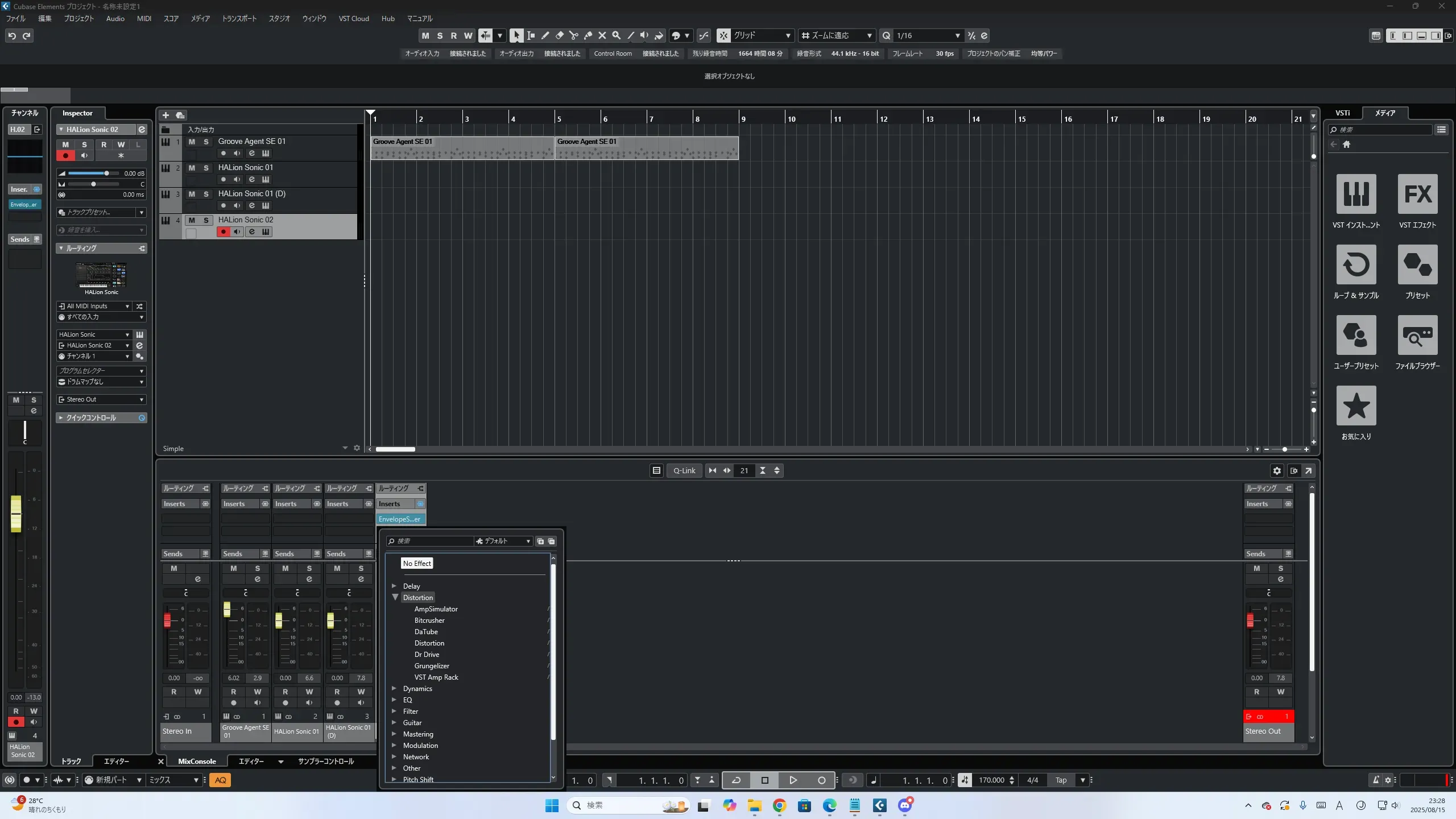This screenshot has width=1456, height=819.
Task: Click the Favorites star tile
Action: [x=1356, y=406]
